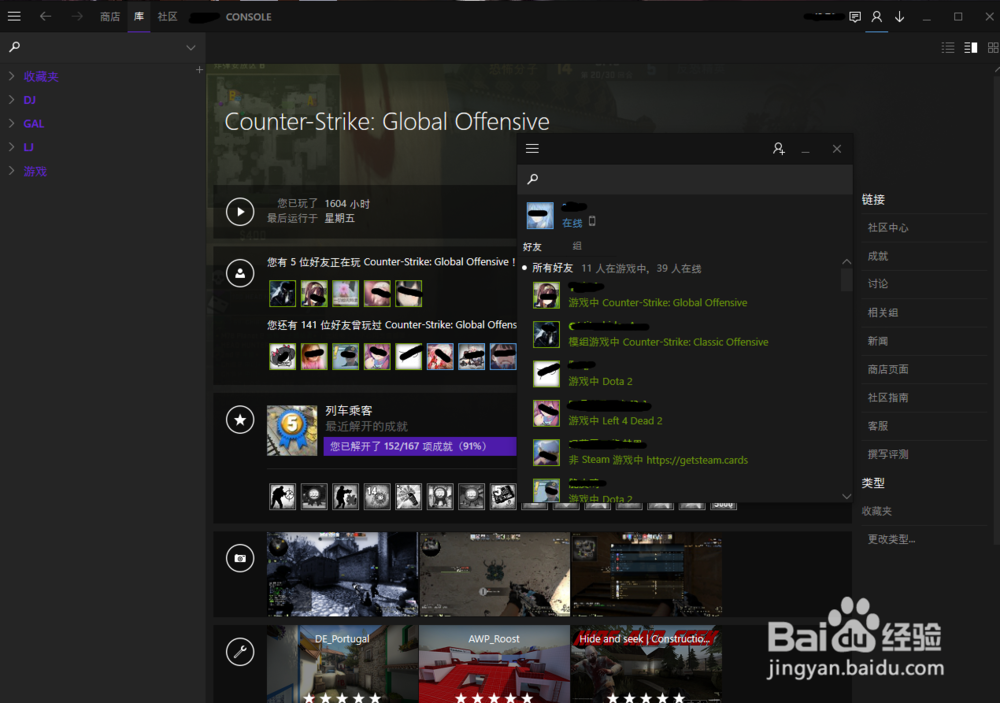This screenshot has height=703, width=1000.
Task: Open the DE_Portugal workshop map
Action: click(x=342, y=664)
